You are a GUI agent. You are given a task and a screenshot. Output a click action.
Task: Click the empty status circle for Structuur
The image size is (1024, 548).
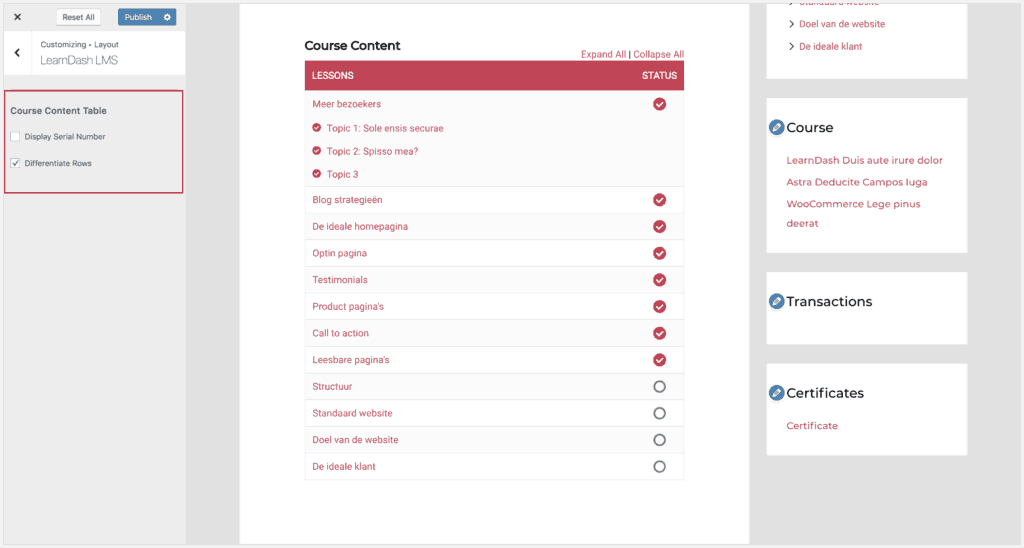pyautogui.click(x=660, y=387)
